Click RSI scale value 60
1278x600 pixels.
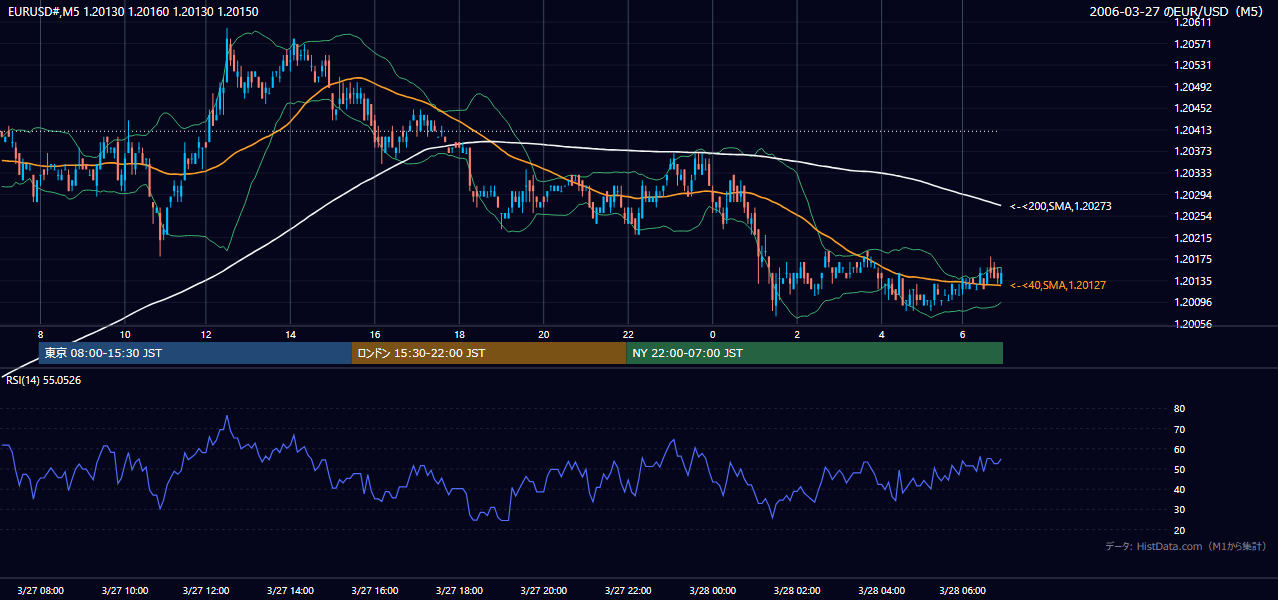click(x=1180, y=449)
